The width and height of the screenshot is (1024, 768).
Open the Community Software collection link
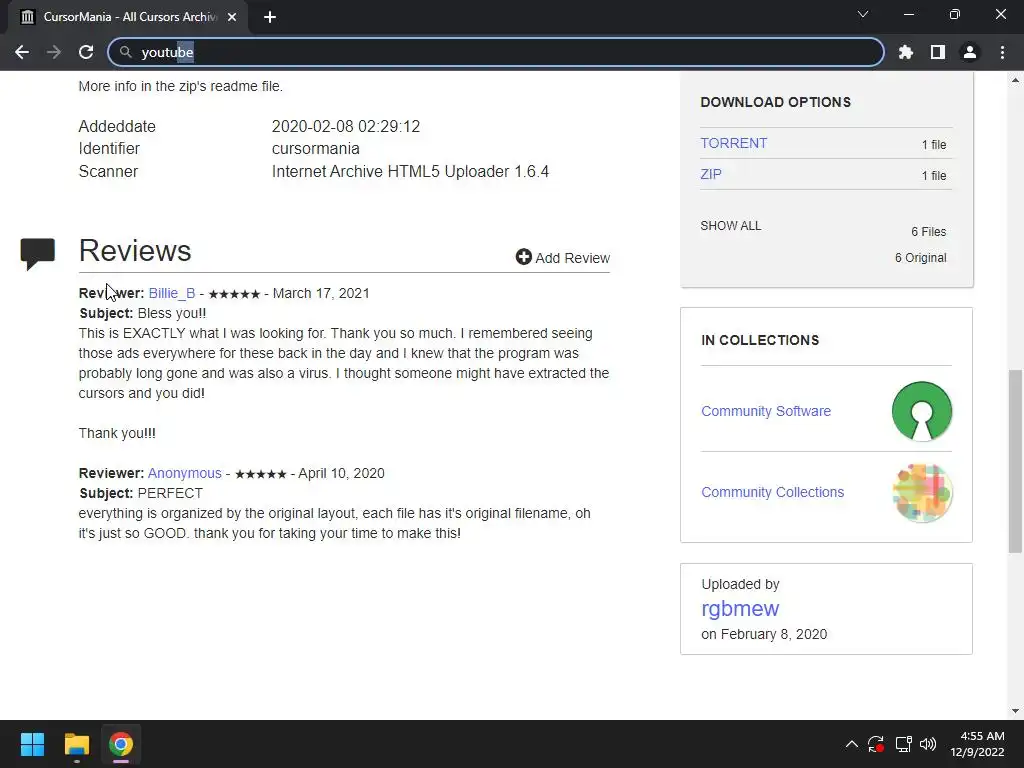766,411
